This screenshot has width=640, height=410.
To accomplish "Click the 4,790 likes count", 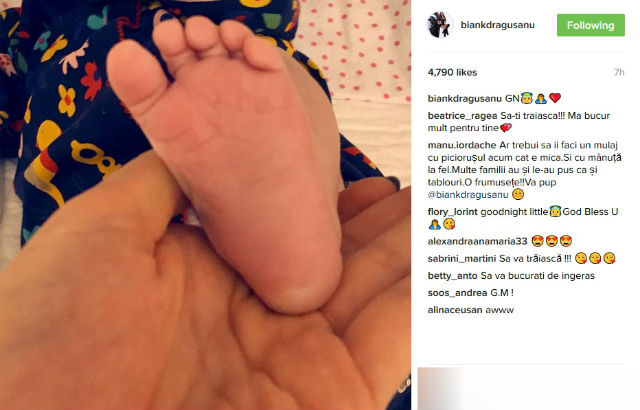I will [452, 73].
